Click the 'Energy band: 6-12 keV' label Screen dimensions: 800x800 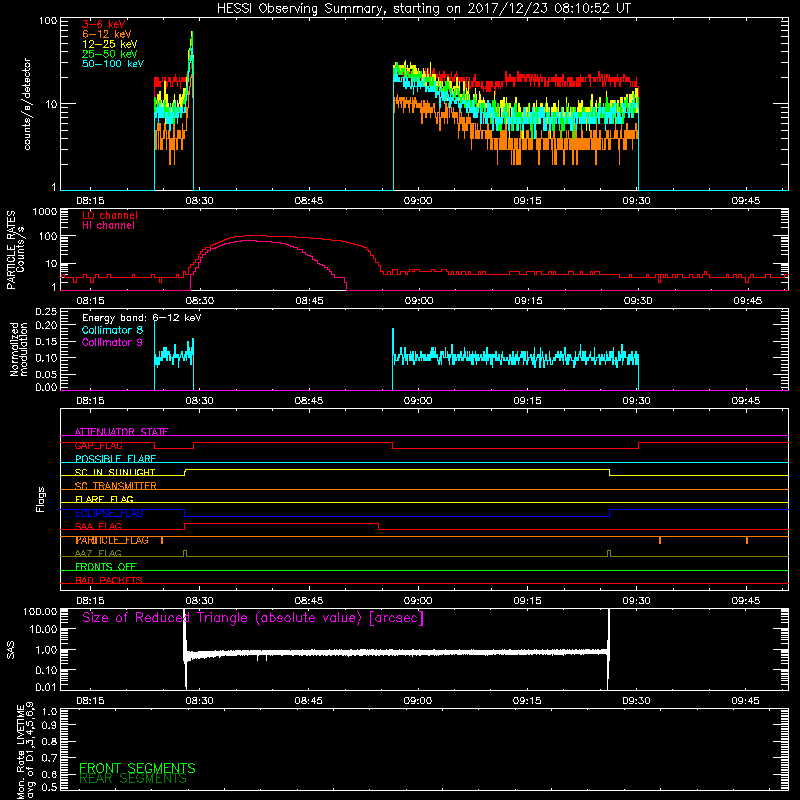142,318
